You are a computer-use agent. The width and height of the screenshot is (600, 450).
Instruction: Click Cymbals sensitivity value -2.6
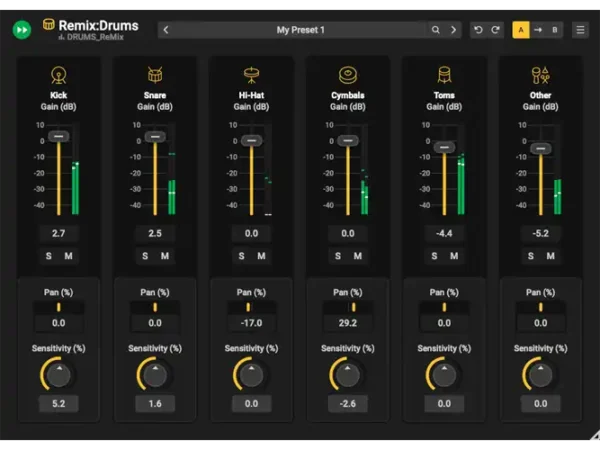[348, 404]
